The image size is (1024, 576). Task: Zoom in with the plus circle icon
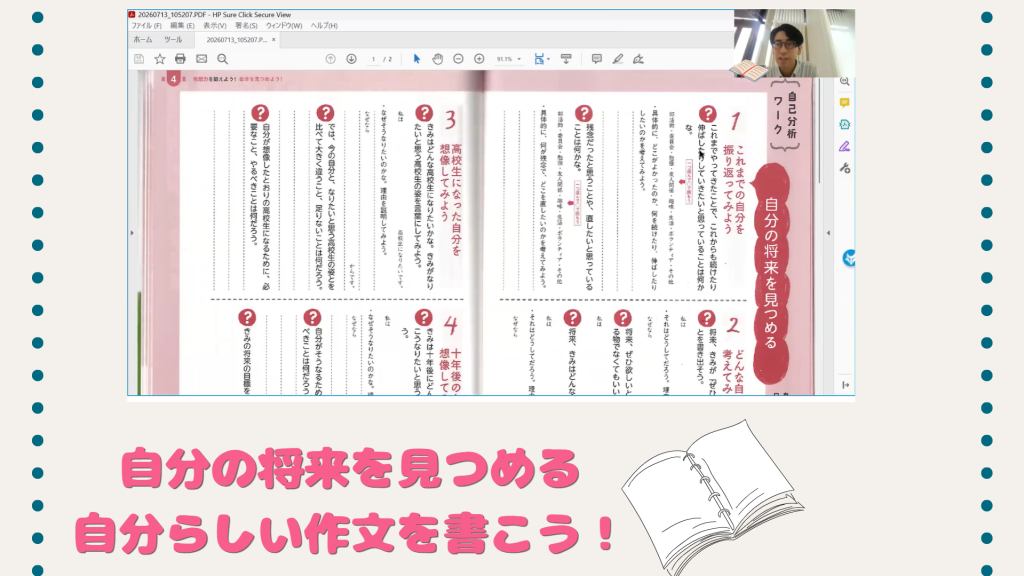click(479, 59)
